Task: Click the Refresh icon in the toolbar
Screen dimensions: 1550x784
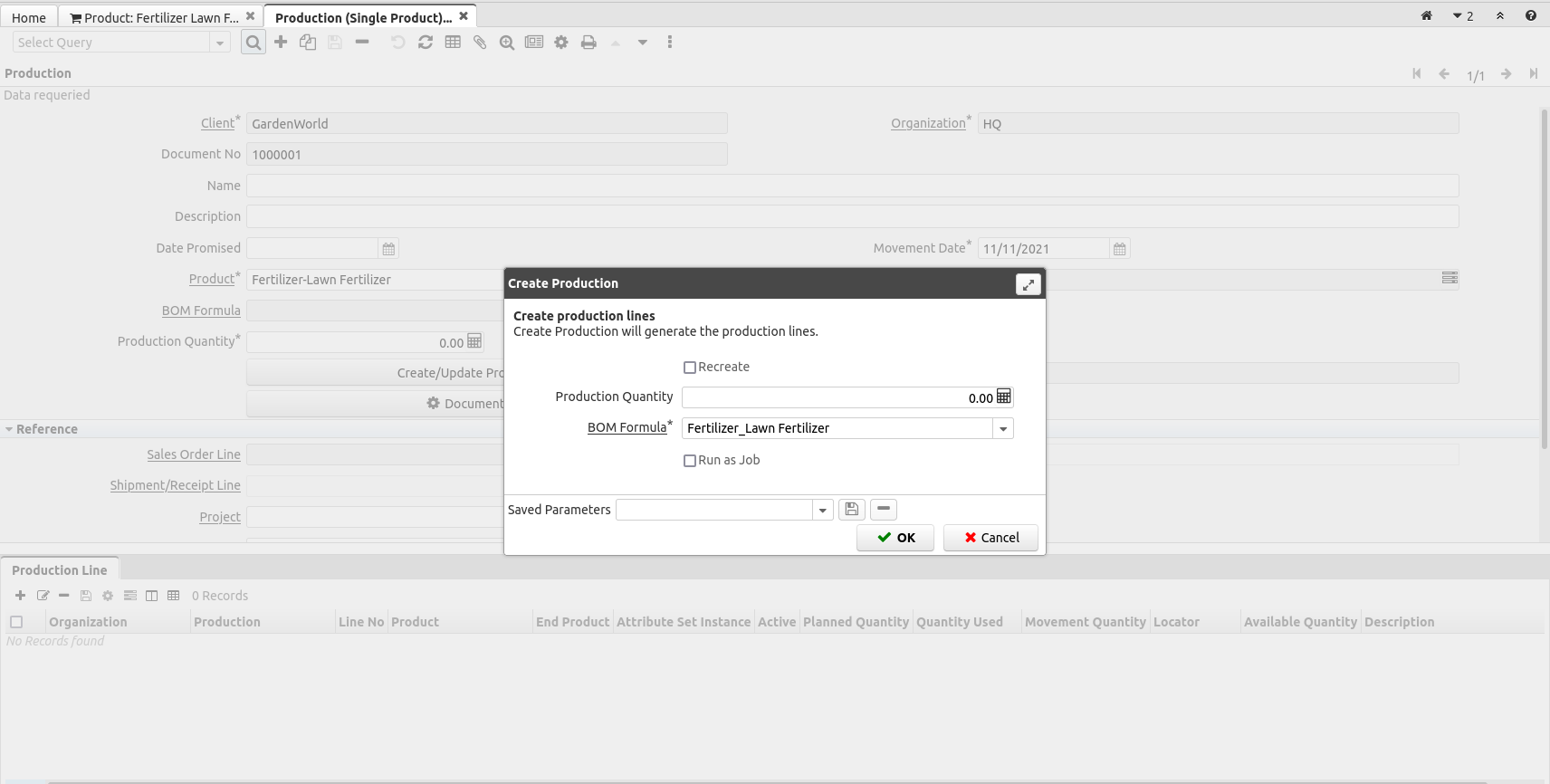Action: 426,42
